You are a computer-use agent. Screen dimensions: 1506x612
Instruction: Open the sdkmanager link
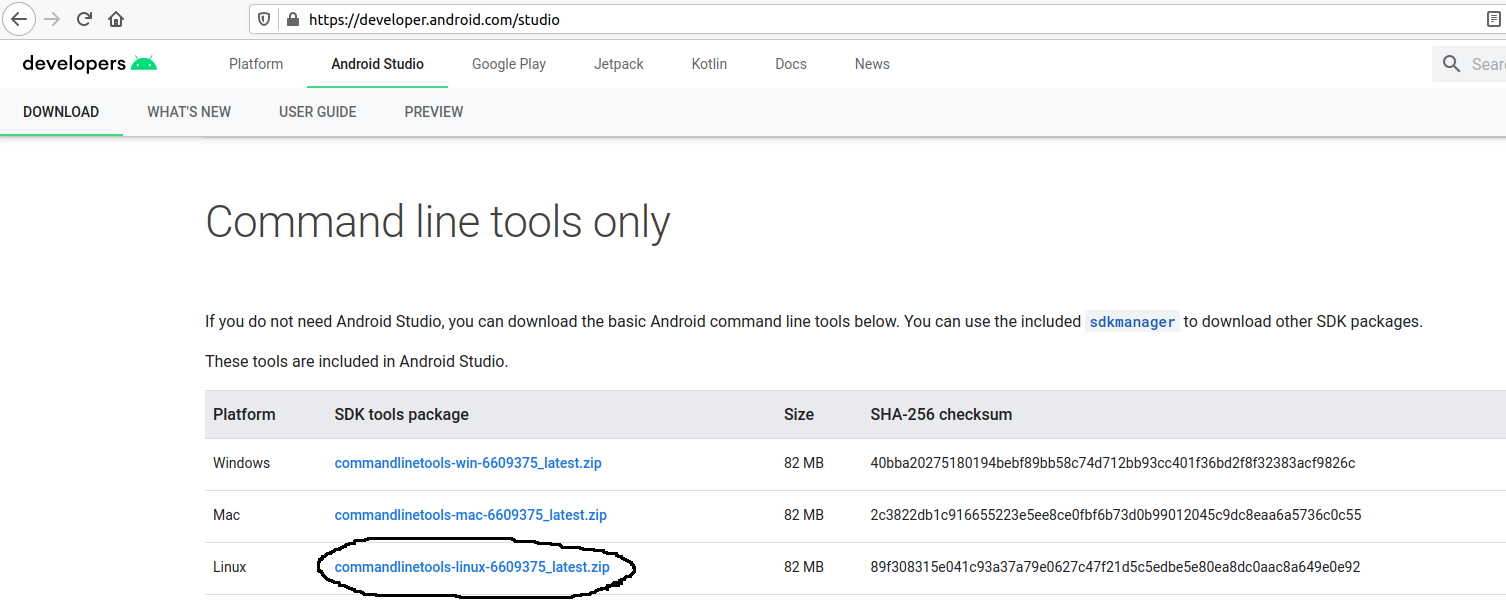(x=1132, y=322)
